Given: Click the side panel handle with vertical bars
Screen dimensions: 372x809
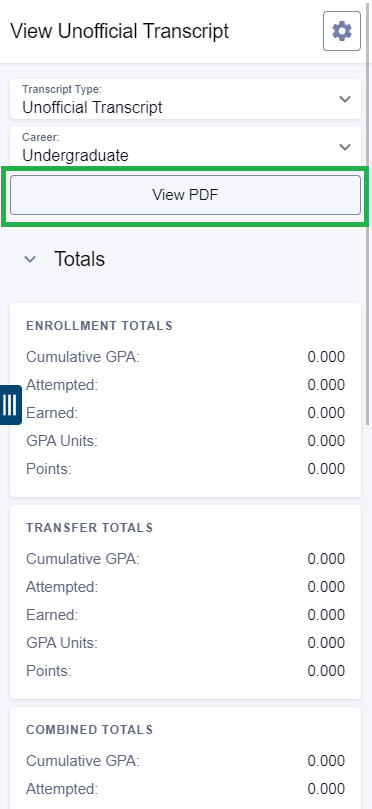Looking at the screenshot, I should 10,405.
